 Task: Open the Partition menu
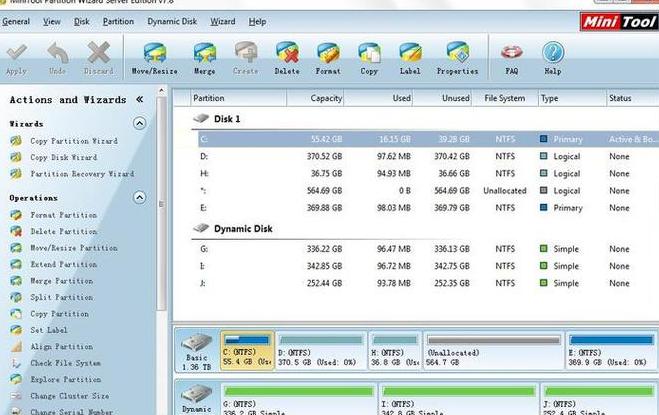click(118, 21)
